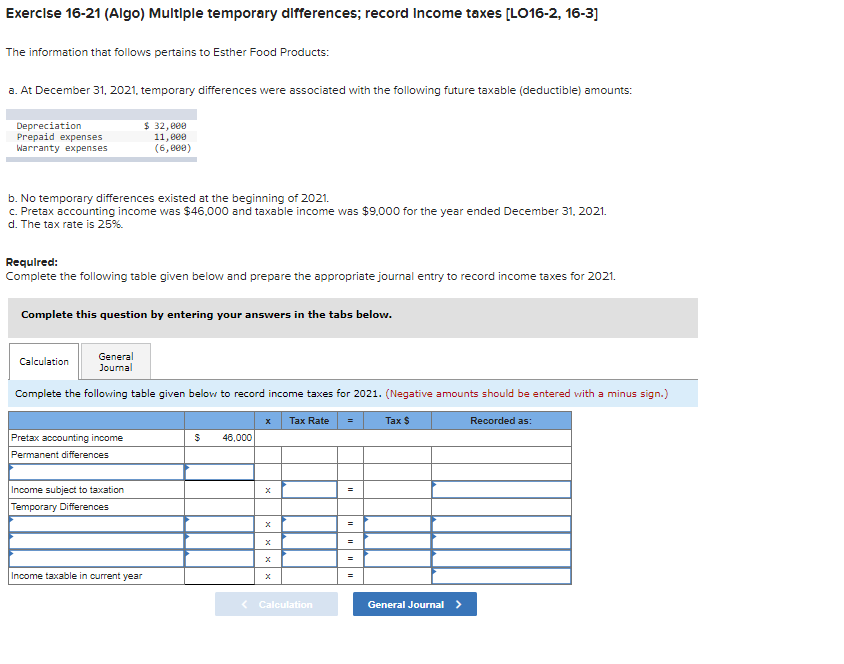This screenshot has height=664, width=844.
Task: Click the Tax Rate field on the second temporary difference row
Action: pyautogui.click(x=308, y=540)
